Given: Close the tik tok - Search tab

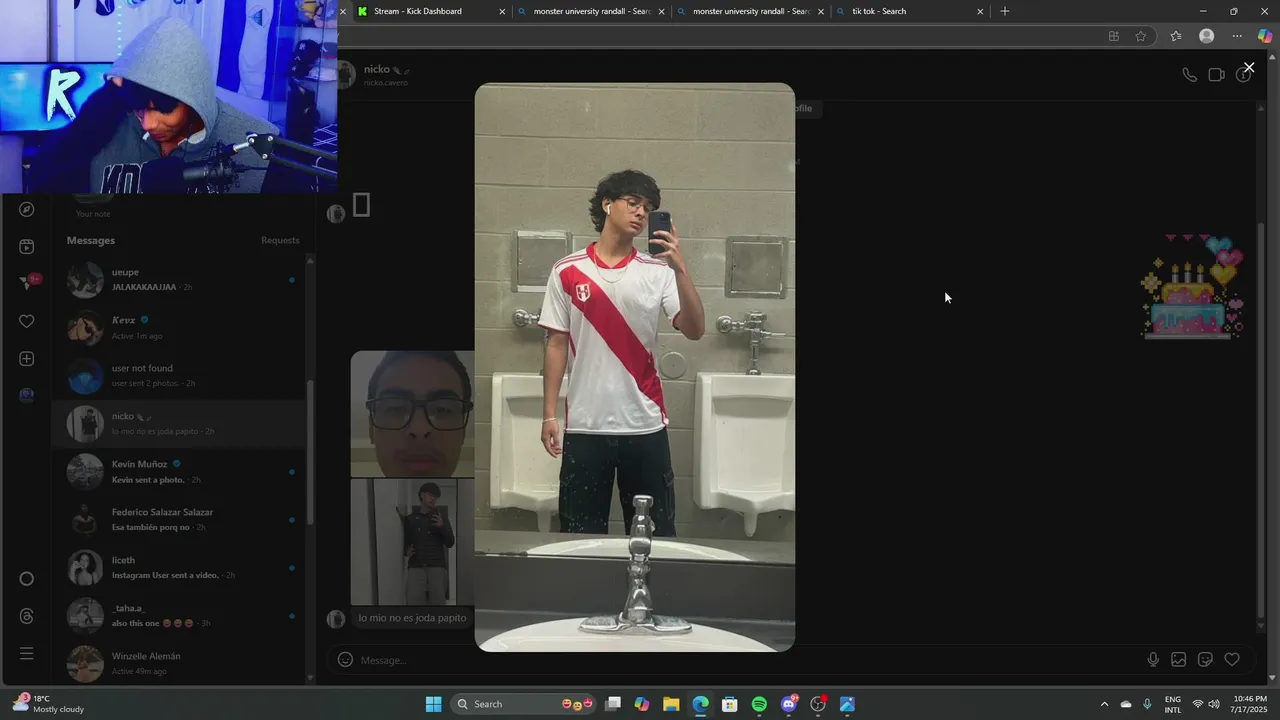Looking at the screenshot, I should tap(980, 11).
